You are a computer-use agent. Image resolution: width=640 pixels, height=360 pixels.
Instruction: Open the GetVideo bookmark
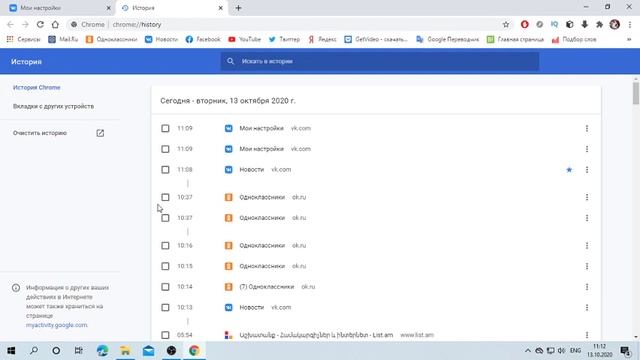tap(376, 39)
